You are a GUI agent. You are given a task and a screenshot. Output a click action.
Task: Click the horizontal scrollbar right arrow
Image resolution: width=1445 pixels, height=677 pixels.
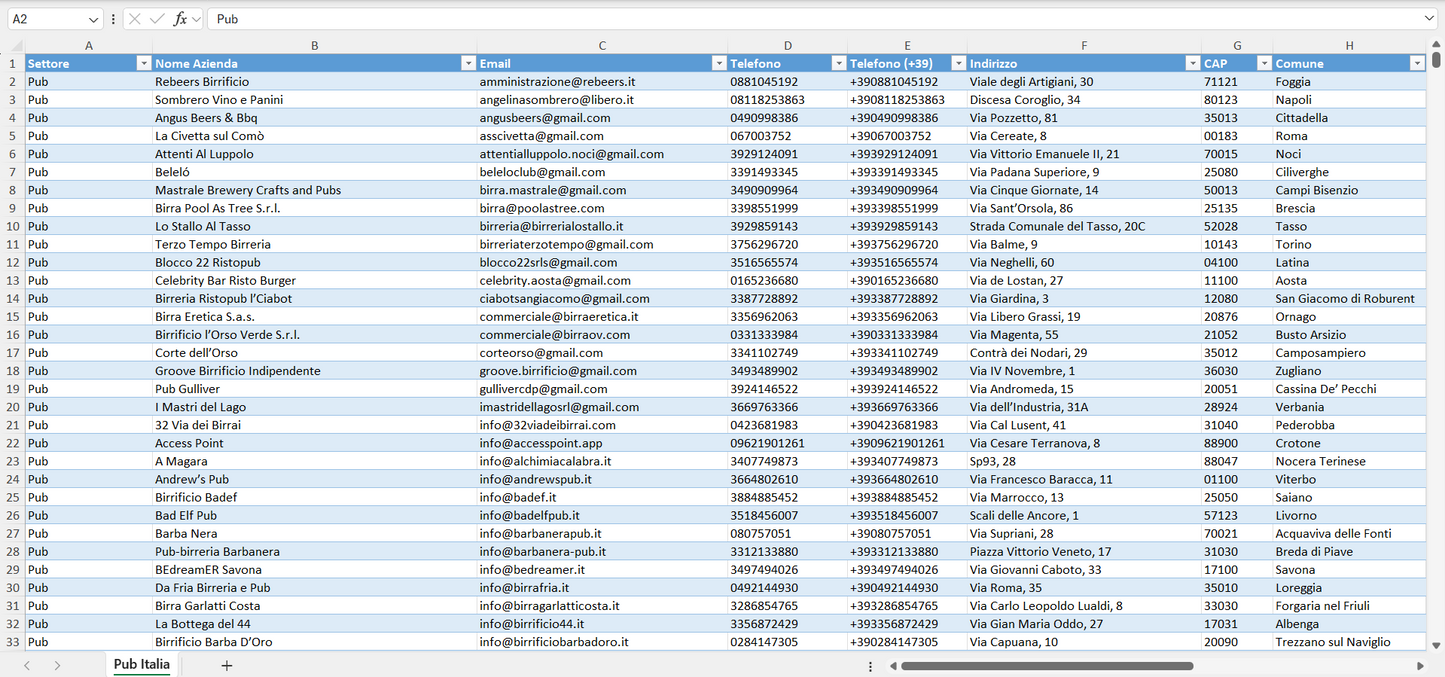1420,665
